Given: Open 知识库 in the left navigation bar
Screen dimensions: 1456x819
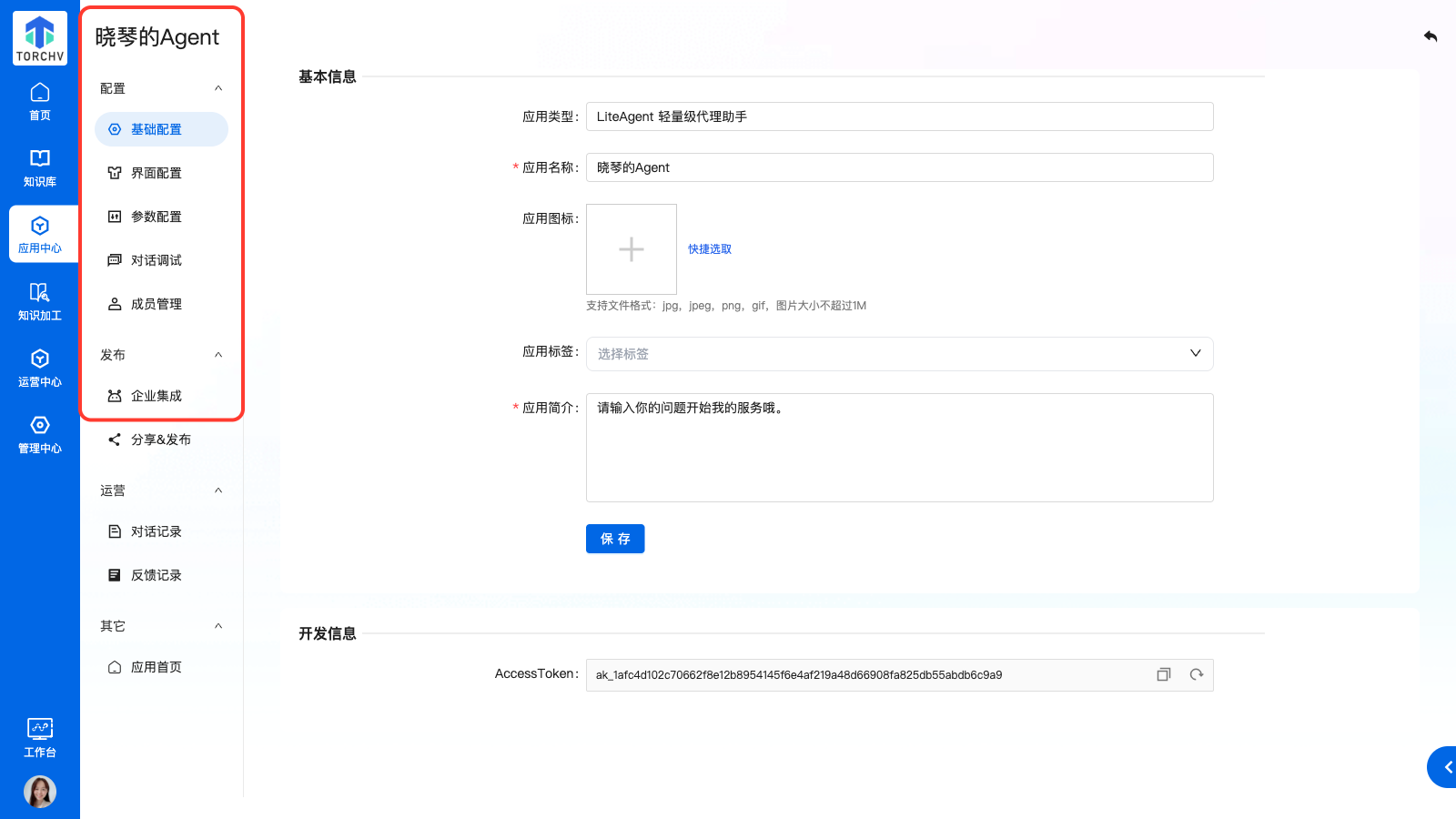Looking at the screenshot, I should pyautogui.click(x=40, y=167).
